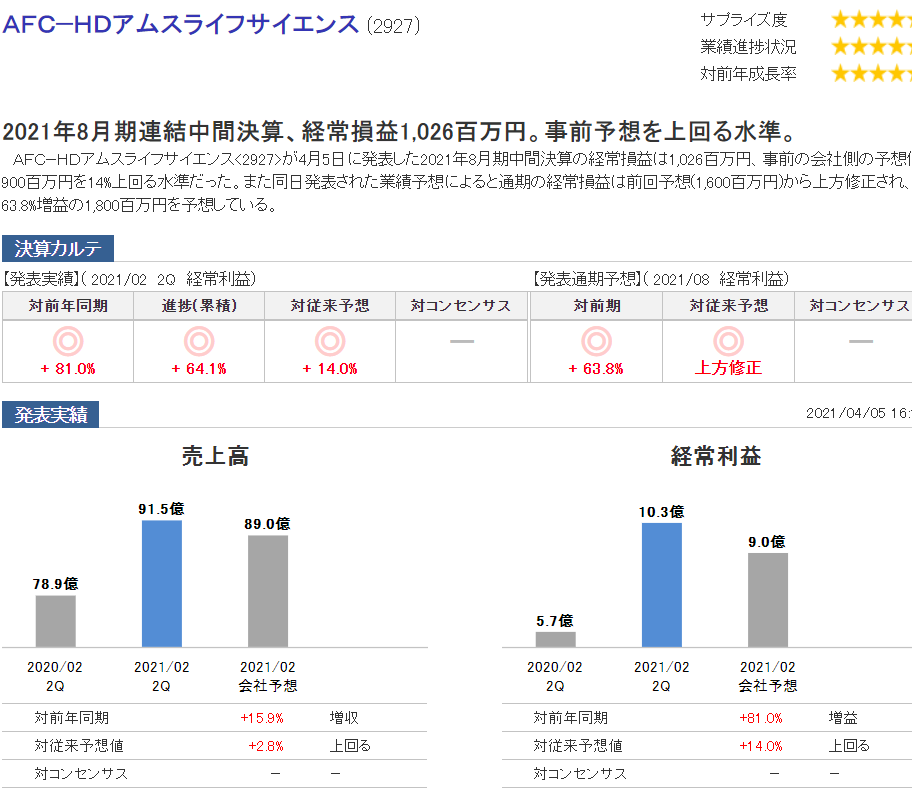
Task: Click 78.9億 grey sales bar
Action: (x=56, y=621)
